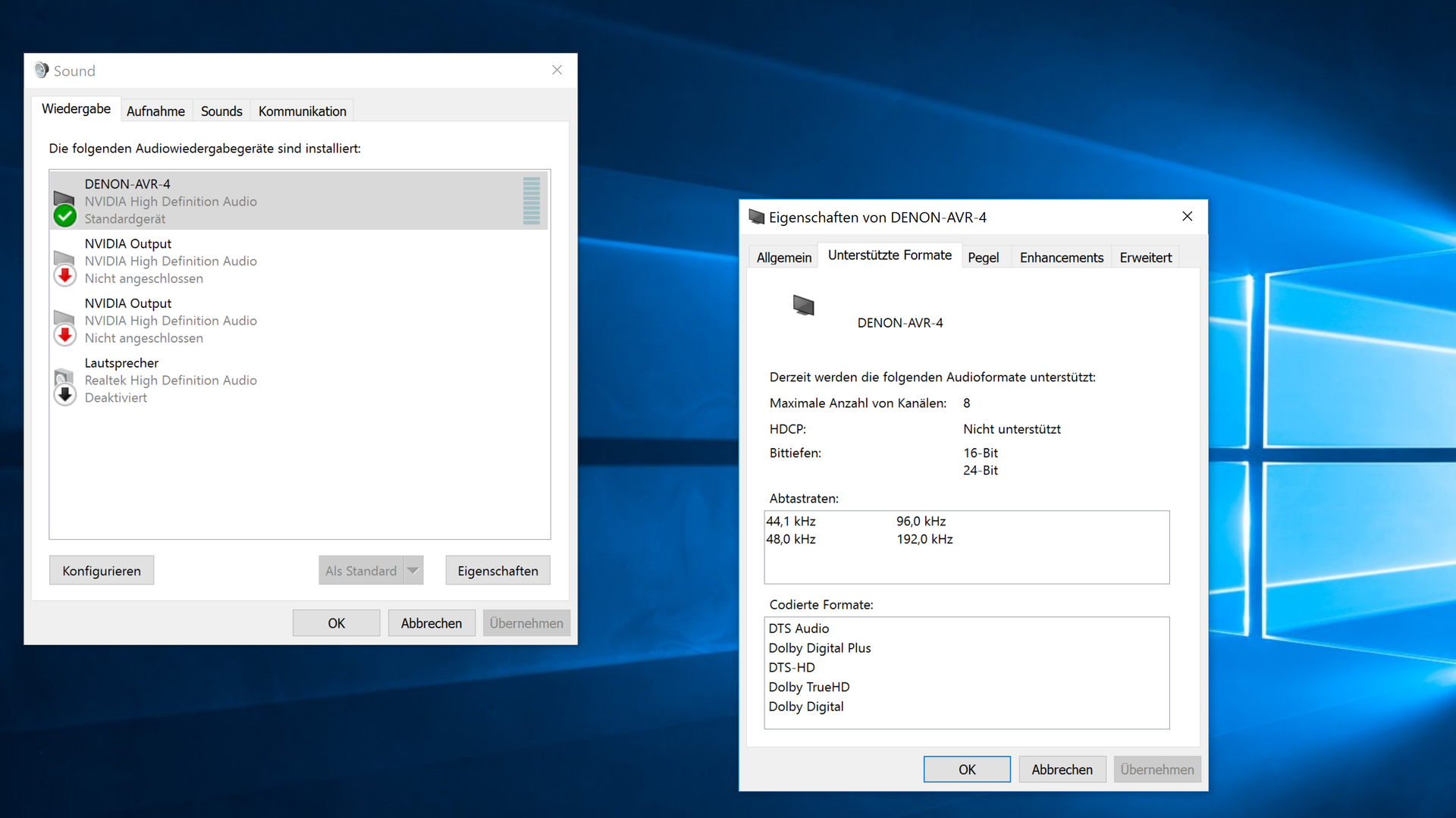This screenshot has width=1456, height=818.
Task: Click the 24-Bit bit depth value
Action: coord(981,471)
